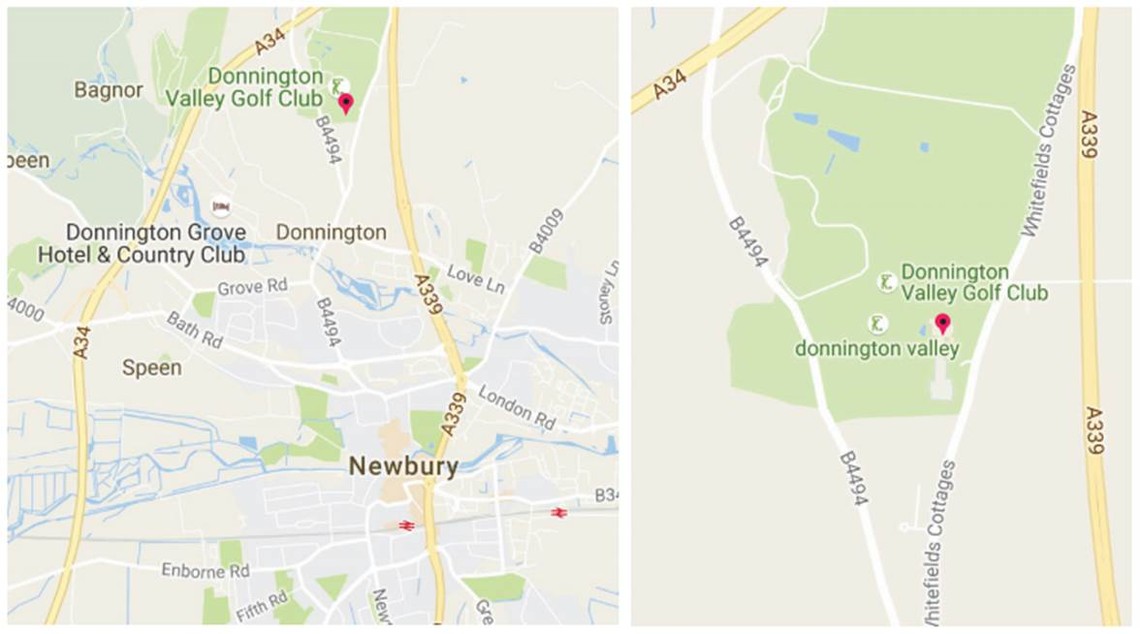The height and width of the screenshot is (634, 1140).
Task: Select Donnington Grove Hotel & Country Club label
Action: coord(142,244)
